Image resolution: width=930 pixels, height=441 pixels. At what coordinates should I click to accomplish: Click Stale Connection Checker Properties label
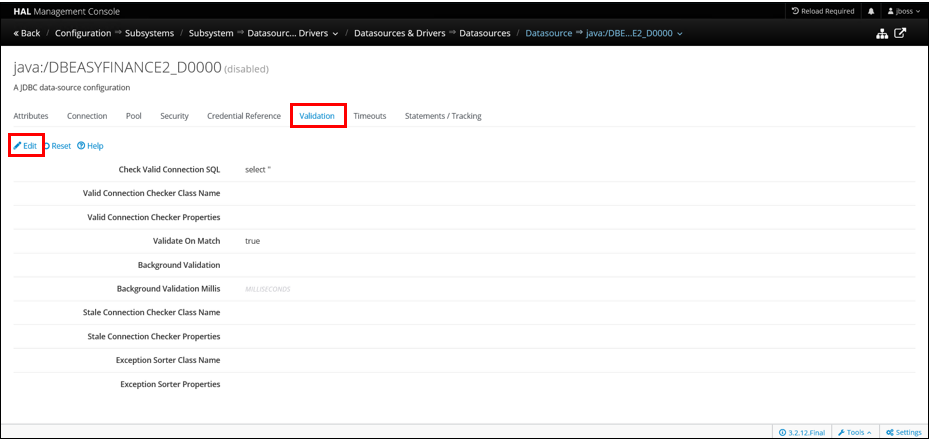[154, 337]
